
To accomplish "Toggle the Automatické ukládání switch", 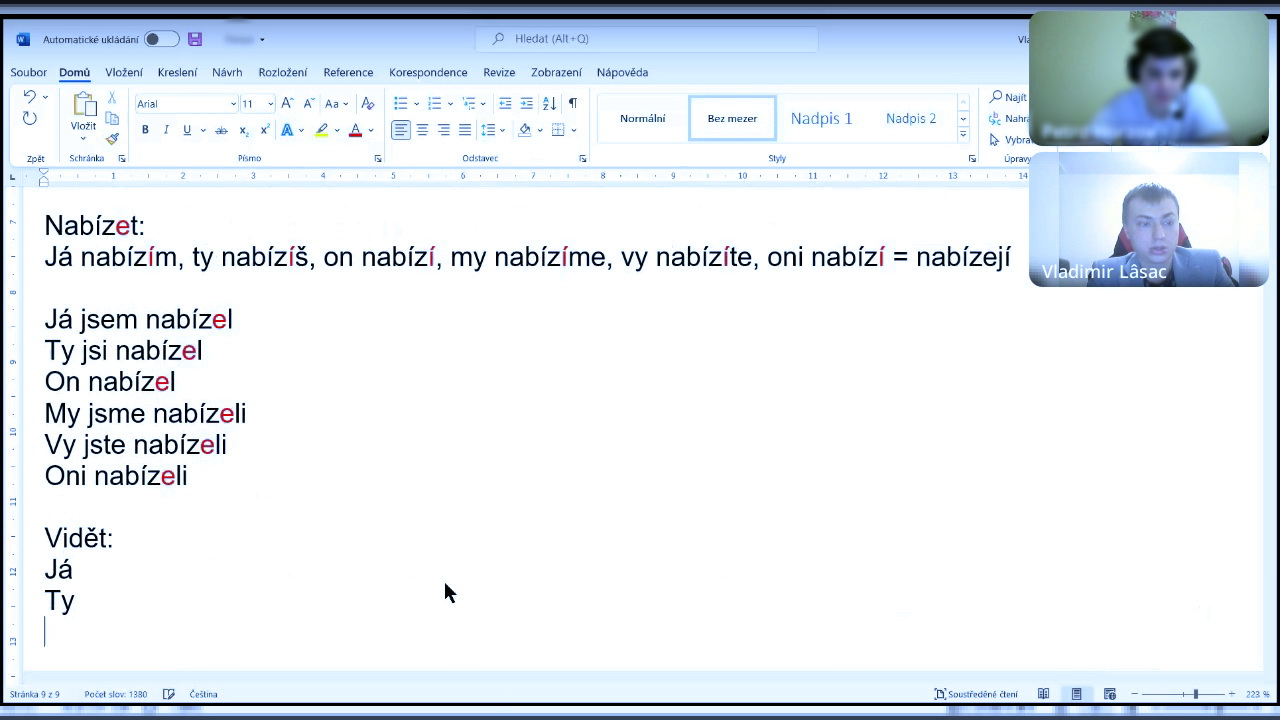I will pos(160,39).
